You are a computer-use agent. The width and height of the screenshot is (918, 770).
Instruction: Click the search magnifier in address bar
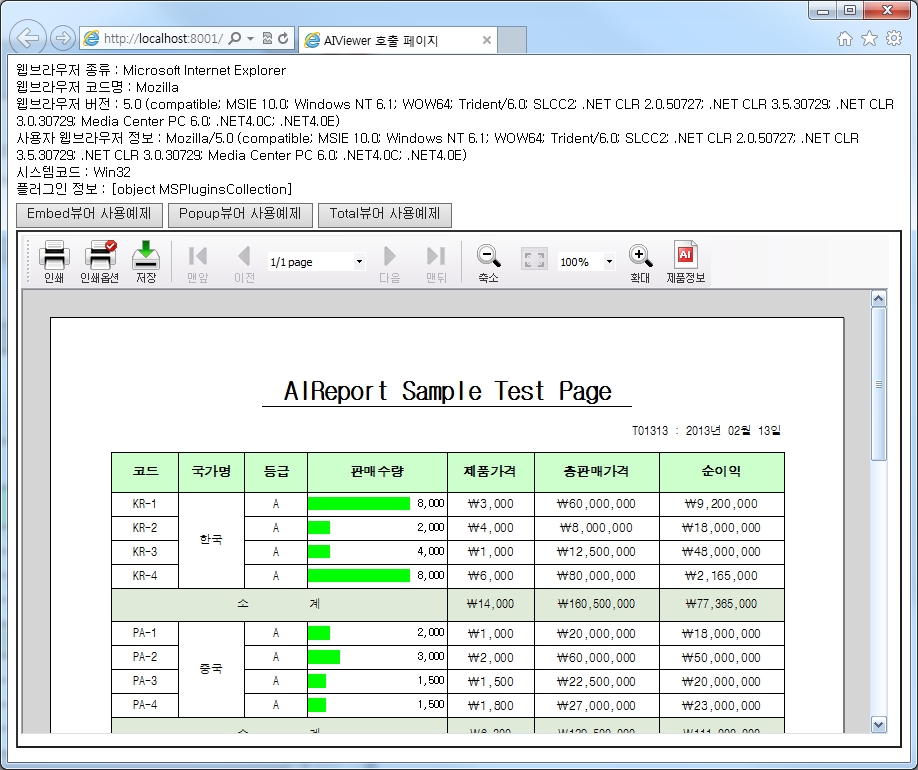click(x=234, y=39)
